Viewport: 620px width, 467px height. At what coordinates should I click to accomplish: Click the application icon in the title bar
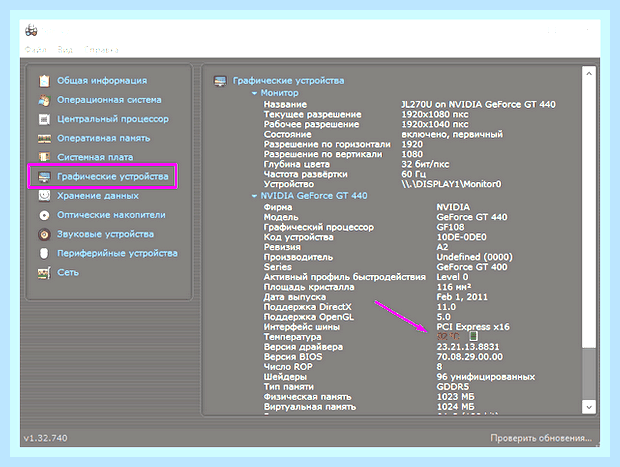point(31,30)
